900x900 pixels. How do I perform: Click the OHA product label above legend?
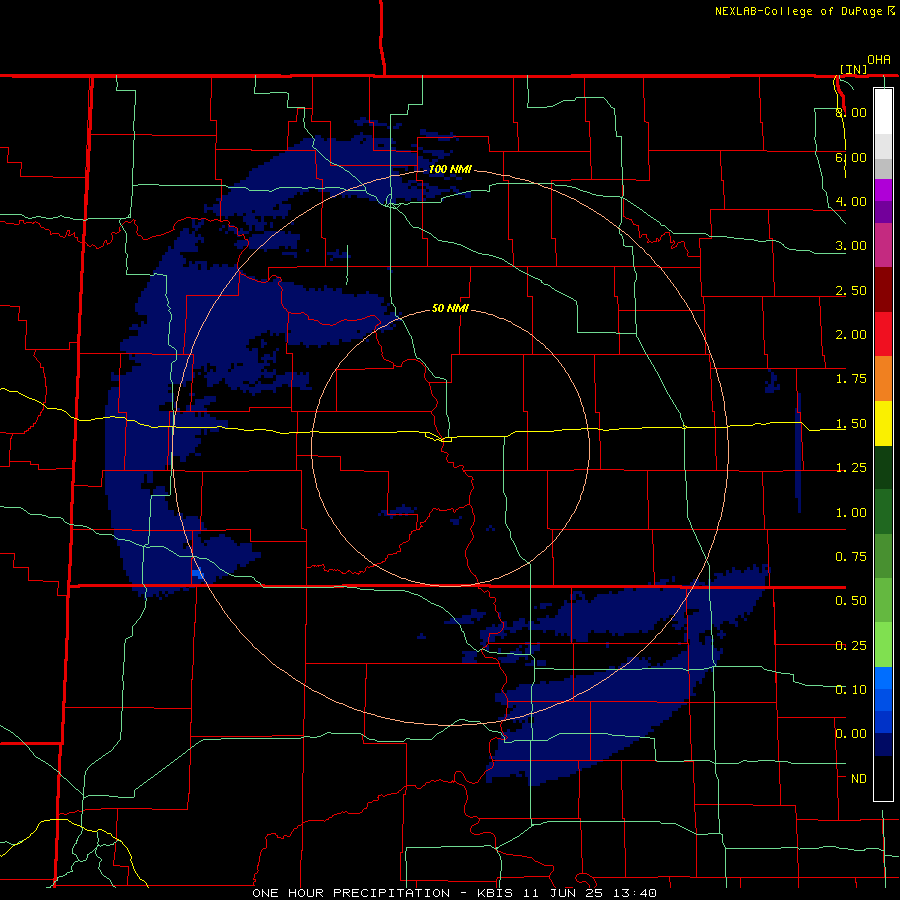[x=879, y=60]
